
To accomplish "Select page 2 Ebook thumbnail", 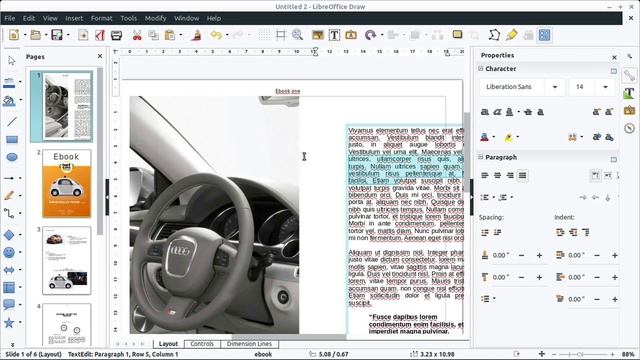I will coord(67,184).
